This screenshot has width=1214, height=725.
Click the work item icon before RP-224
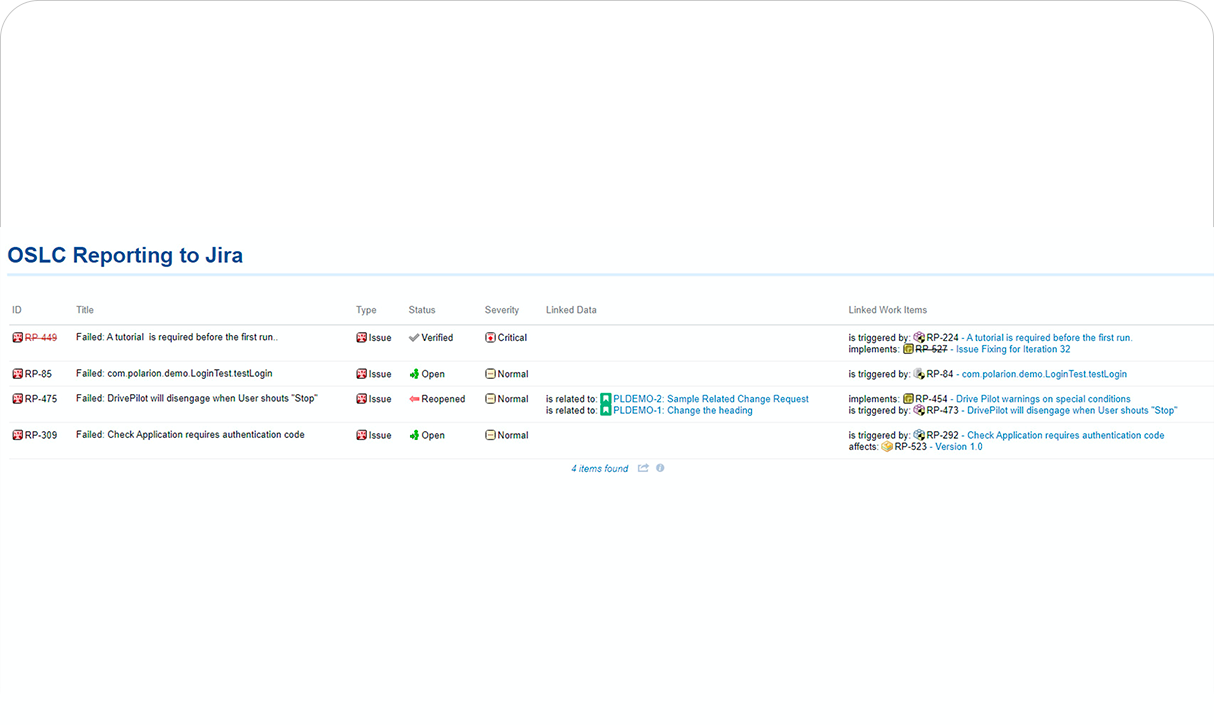(x=918, y=337)
